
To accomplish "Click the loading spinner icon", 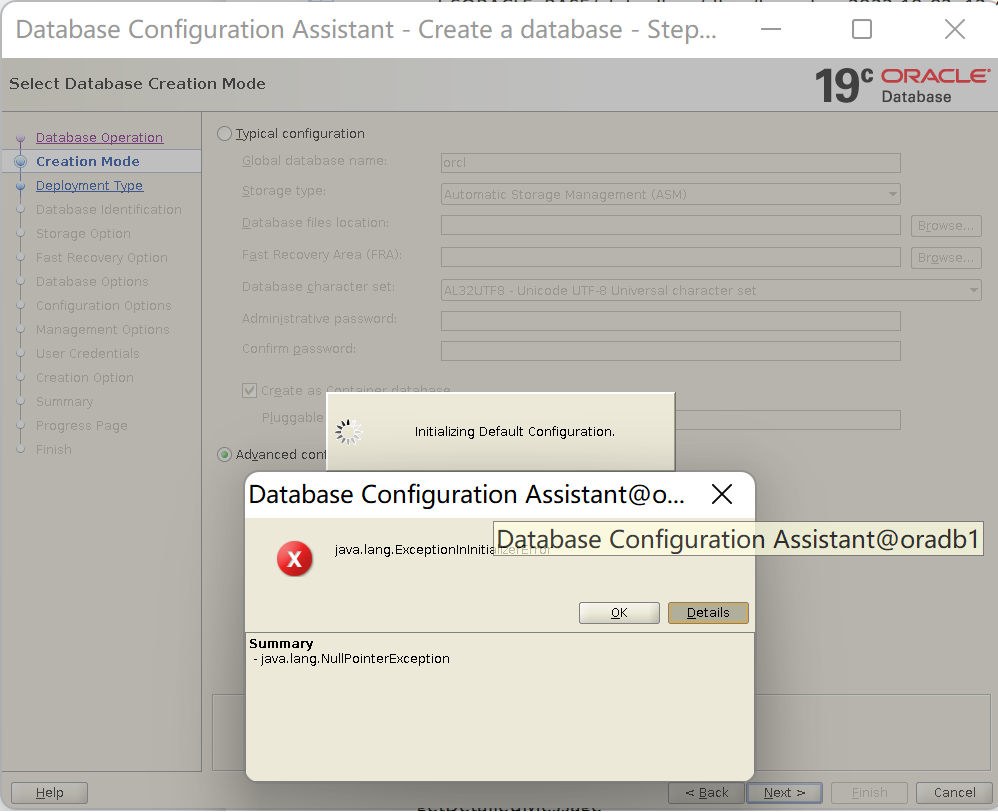I will (x=348, y=431).
